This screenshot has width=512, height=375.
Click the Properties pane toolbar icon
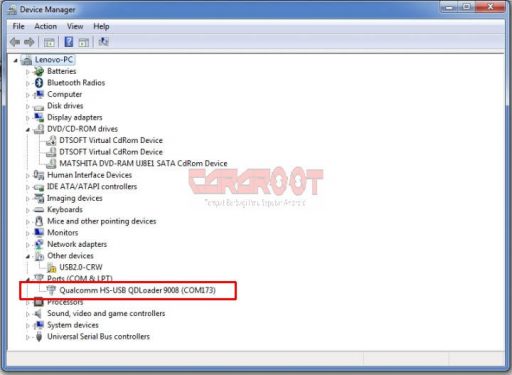coord(84,42)
